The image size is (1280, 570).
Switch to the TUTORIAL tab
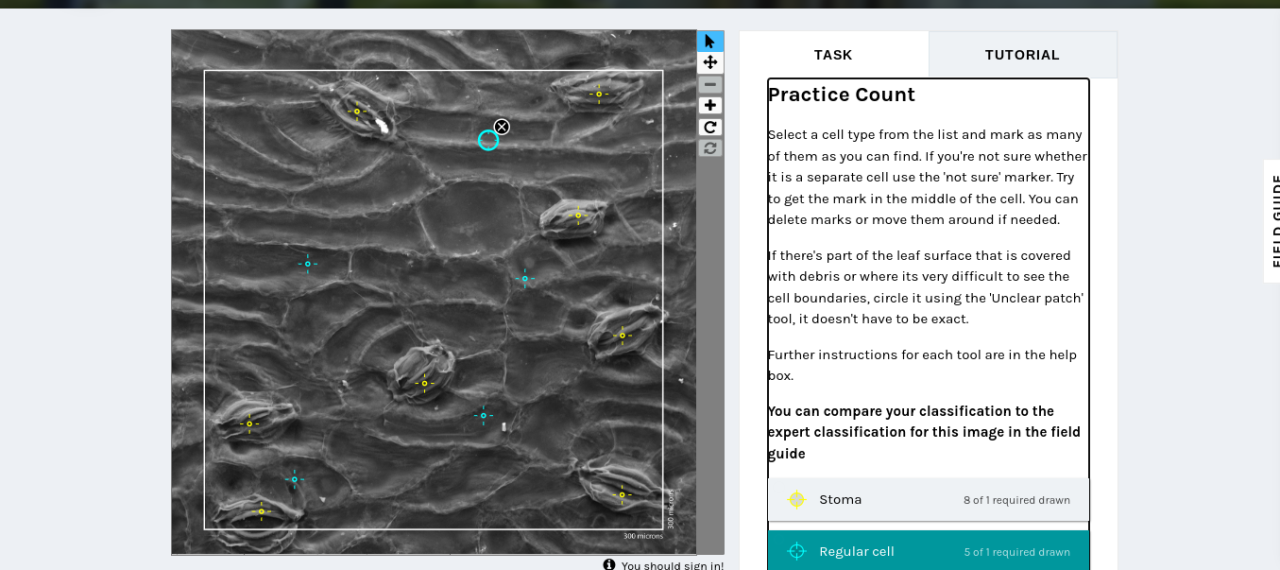click(1022, 55)
